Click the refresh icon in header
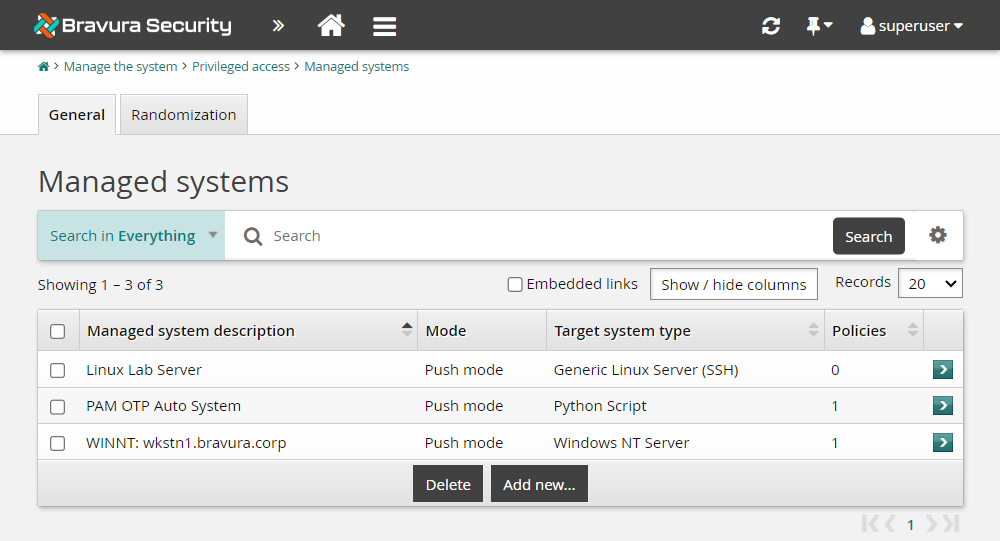This screenshot has height=541, width=1000. point(770,26)
